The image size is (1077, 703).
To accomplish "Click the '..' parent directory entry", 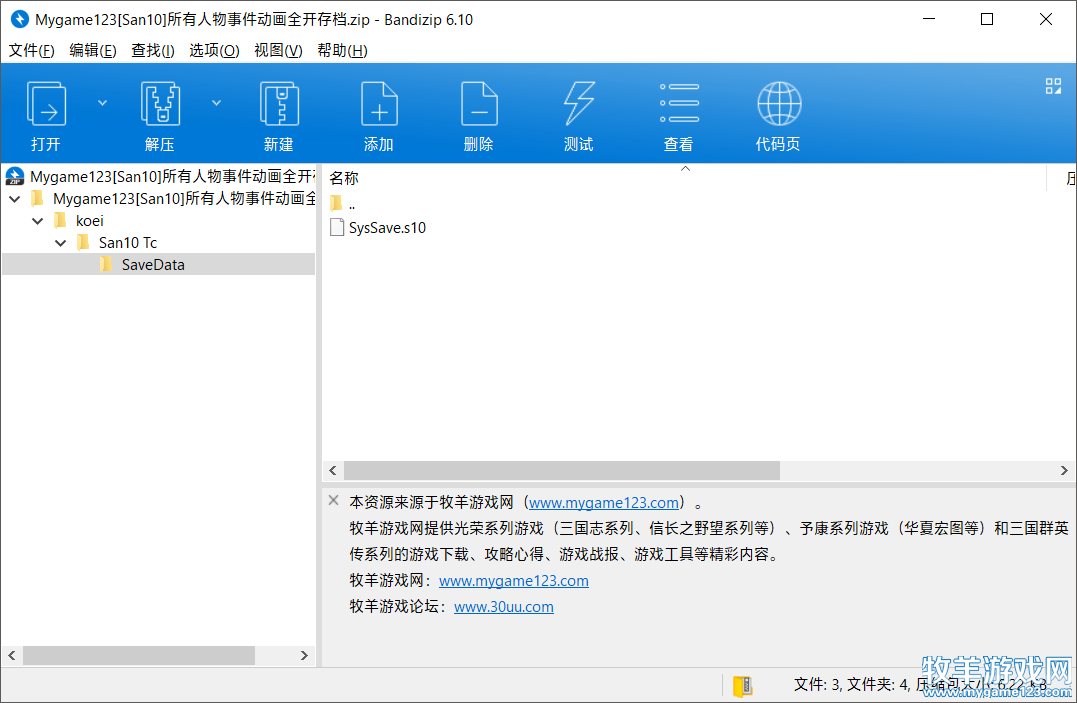I will click(352, 204).
